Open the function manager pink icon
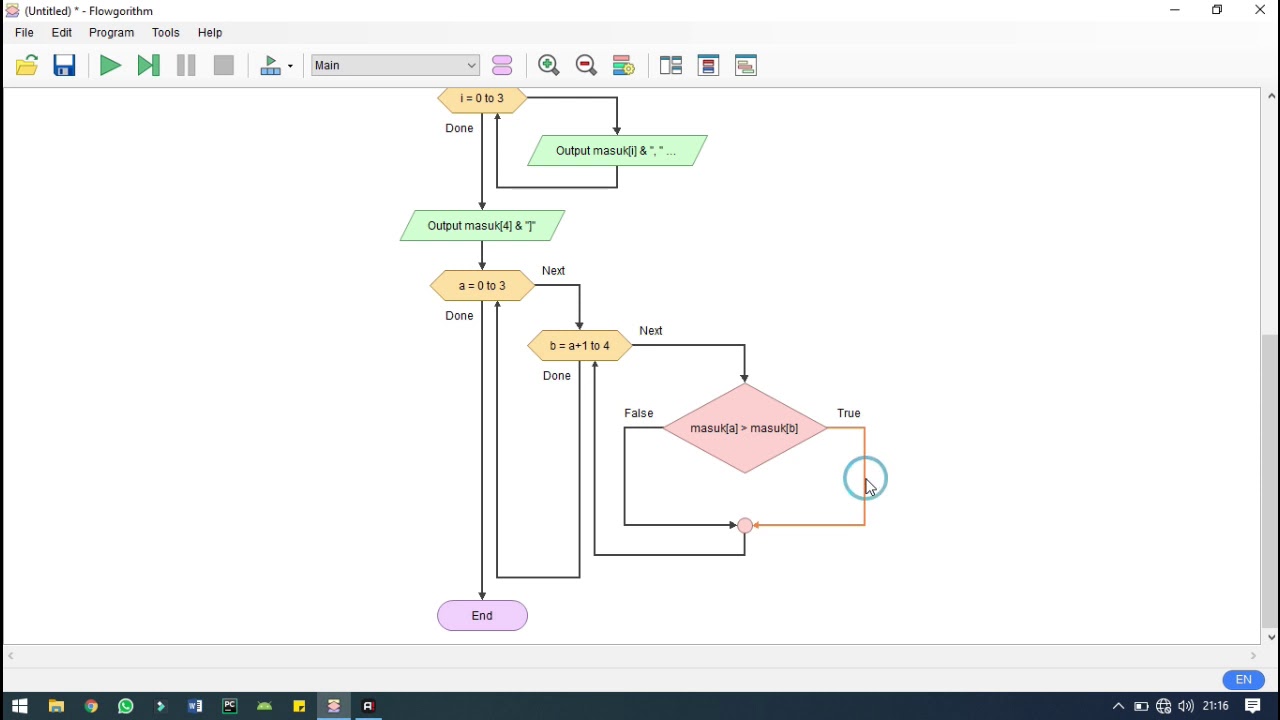This screenshot has height=720, width=1280. [x=503, y=66]
